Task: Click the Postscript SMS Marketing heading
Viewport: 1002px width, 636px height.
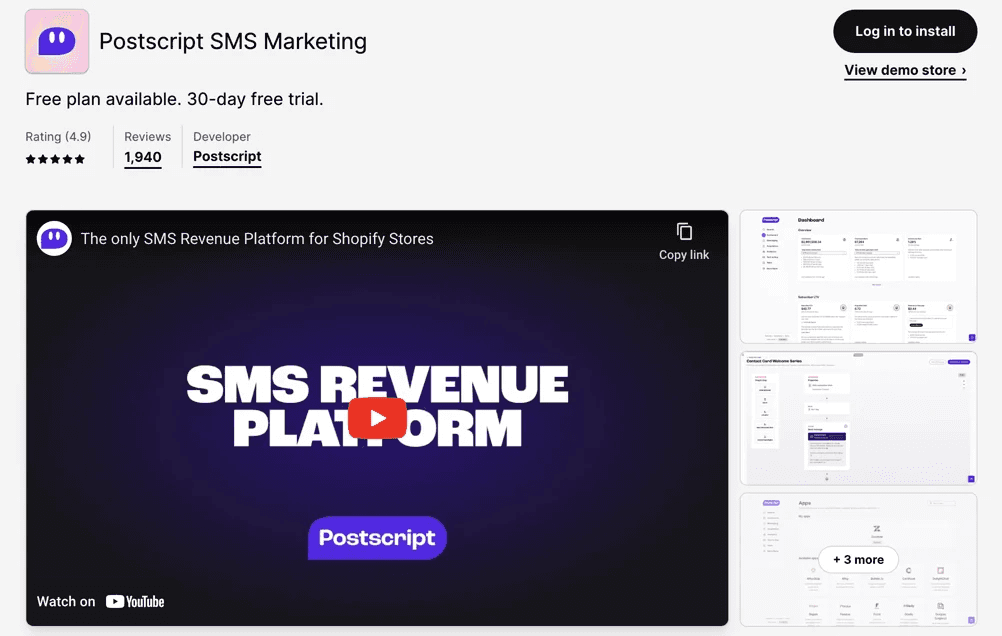Action: point(233,42)
